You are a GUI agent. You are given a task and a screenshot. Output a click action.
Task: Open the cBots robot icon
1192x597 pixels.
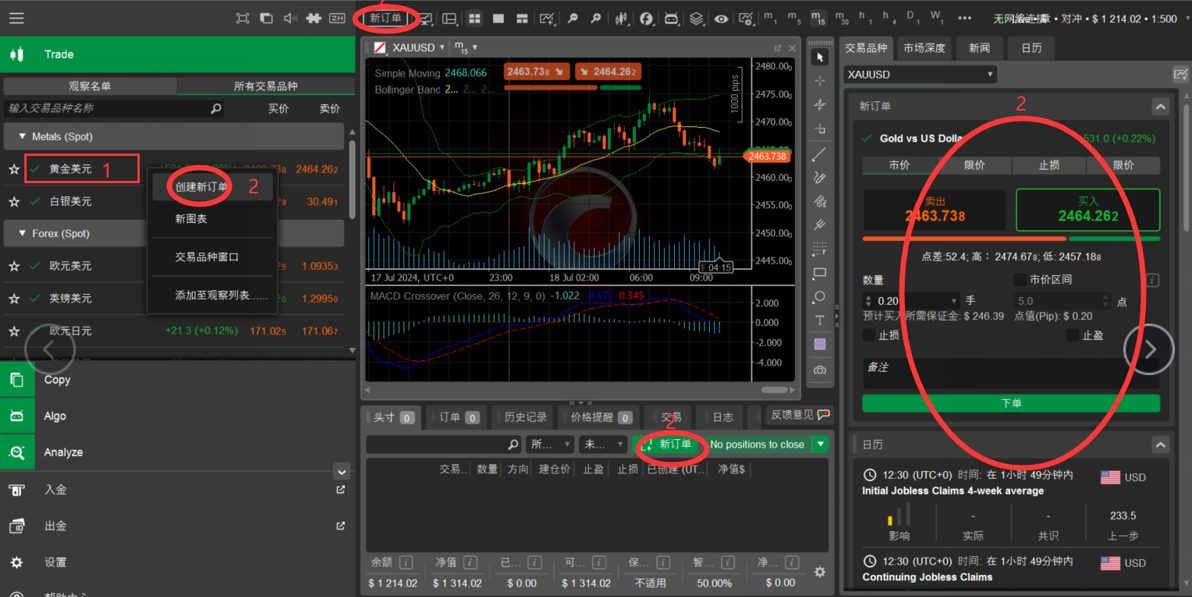click(x=671, y=18)
